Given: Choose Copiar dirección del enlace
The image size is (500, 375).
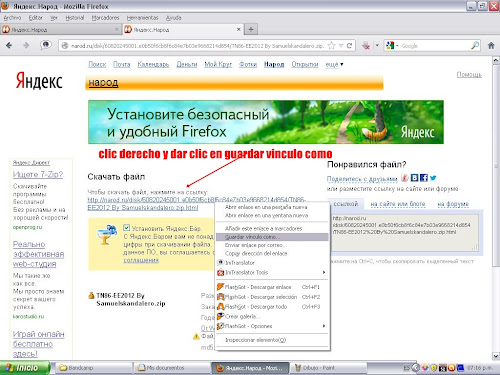Looking at the screenshot, I should tap(272, 253).
